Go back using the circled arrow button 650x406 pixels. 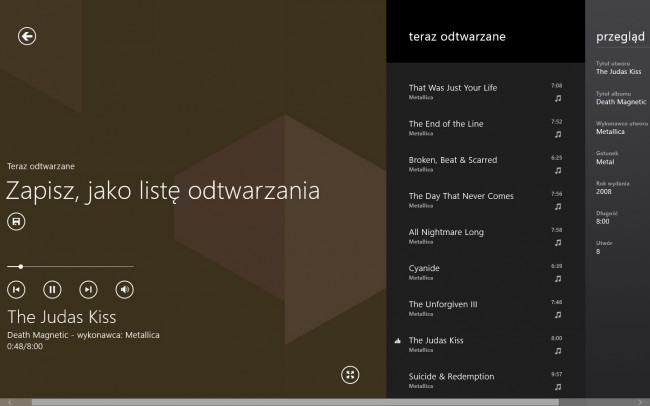(x=27, y=36)
